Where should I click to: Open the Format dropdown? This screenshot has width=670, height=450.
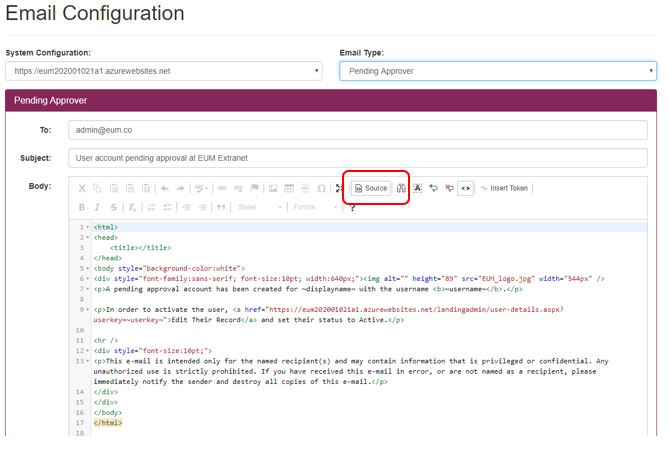(315, 207)
